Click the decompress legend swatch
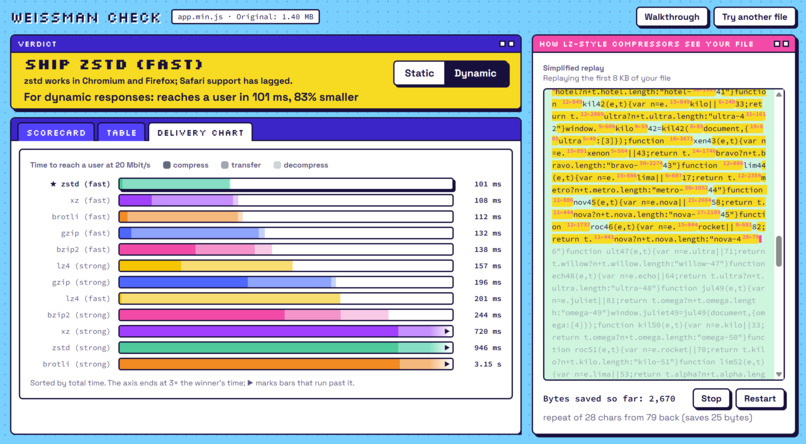 [x=277, y=165]
